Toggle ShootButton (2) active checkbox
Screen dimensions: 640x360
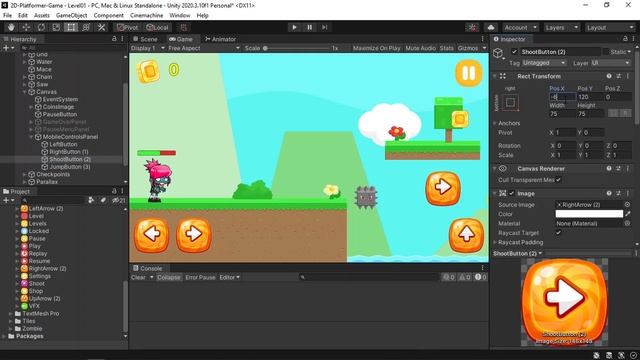point(514,52)
